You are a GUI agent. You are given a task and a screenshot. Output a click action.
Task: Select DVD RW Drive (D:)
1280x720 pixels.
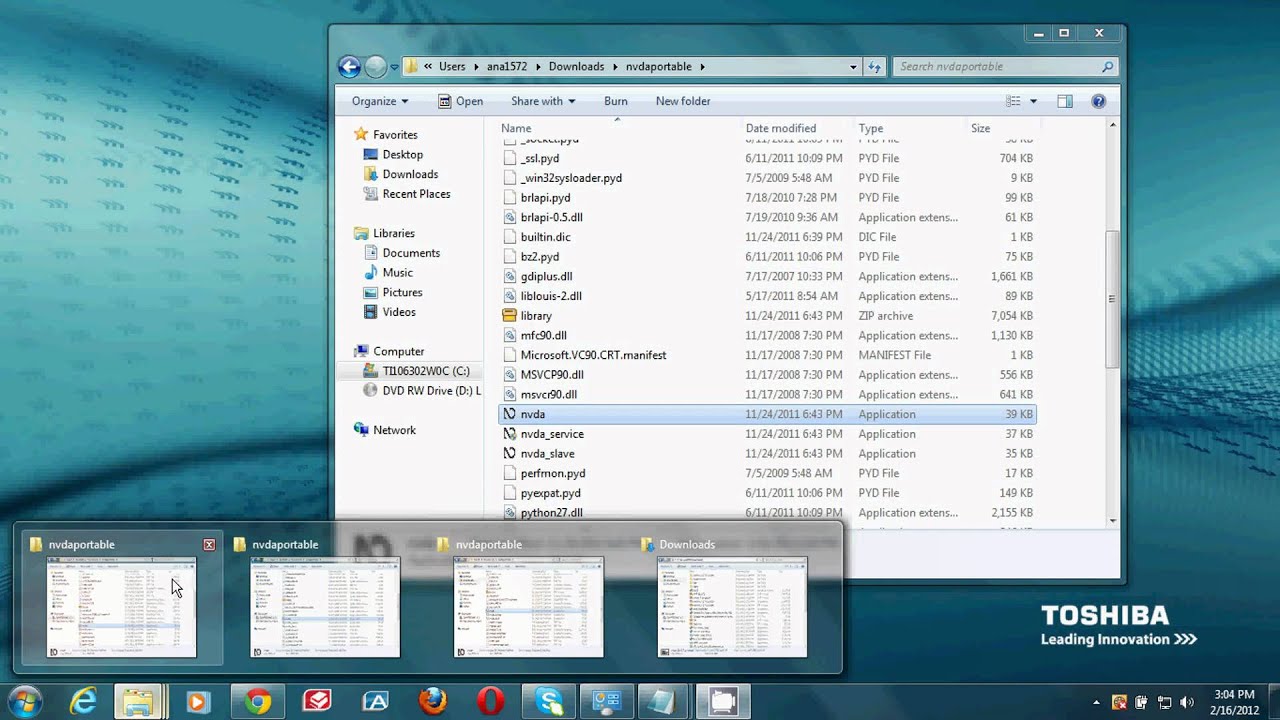pyautogui.click(x=421, y=391)
